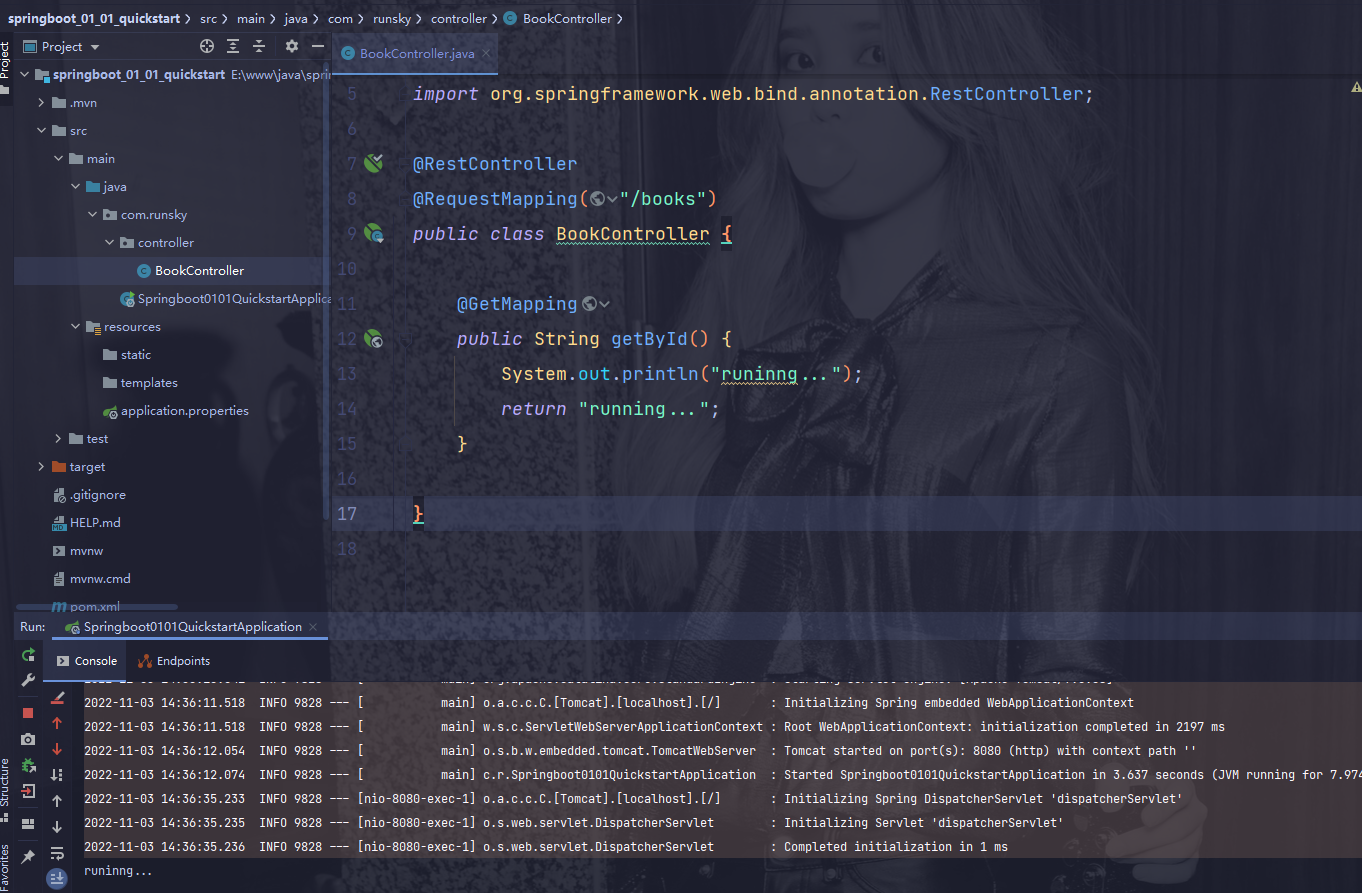1362x893 pixels.
Task: Click the getById method name
Action: pyautogui.click(x=649, y=339)
